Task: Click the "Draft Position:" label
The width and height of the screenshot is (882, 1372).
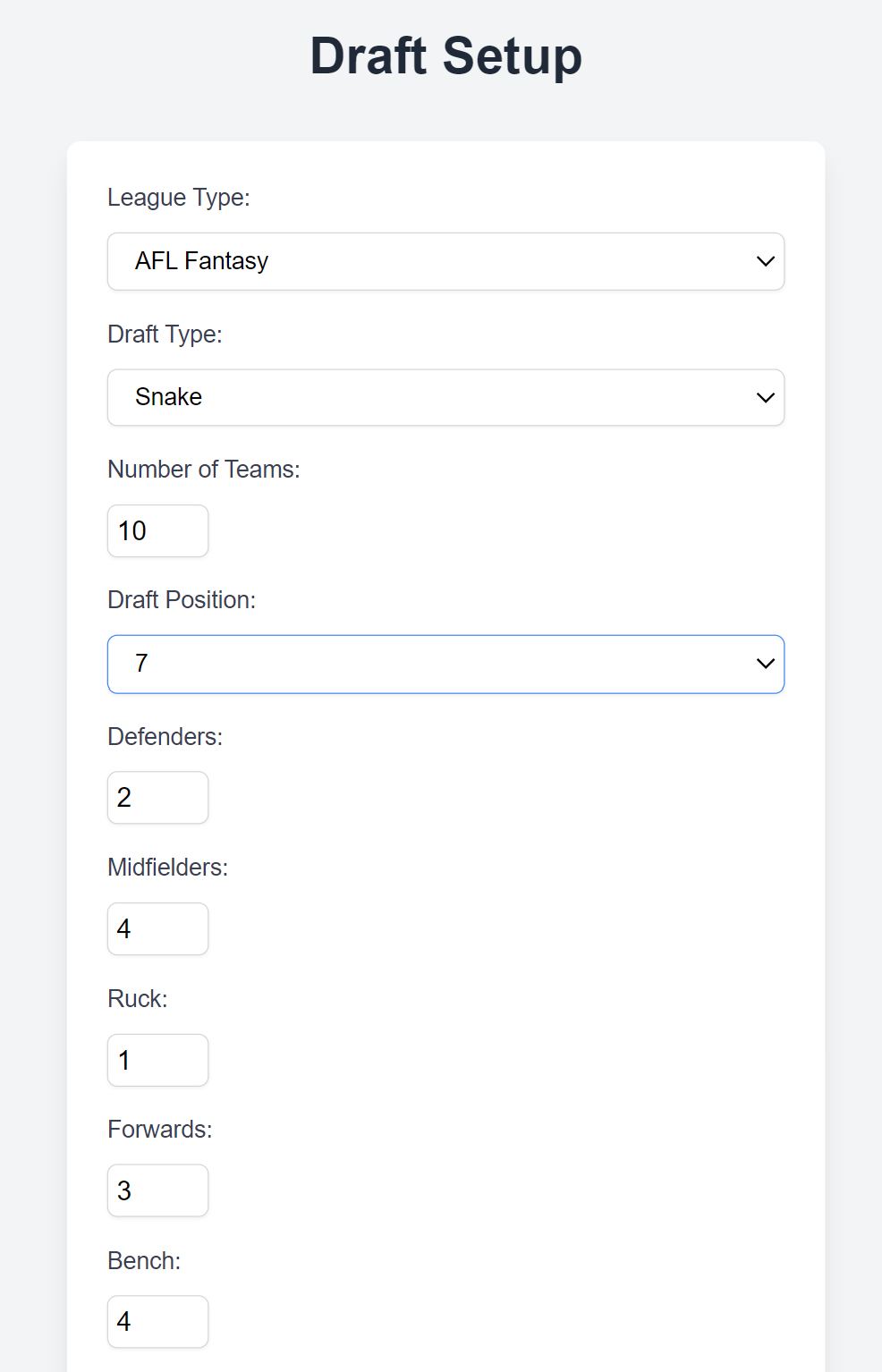Action: (181, 600)
